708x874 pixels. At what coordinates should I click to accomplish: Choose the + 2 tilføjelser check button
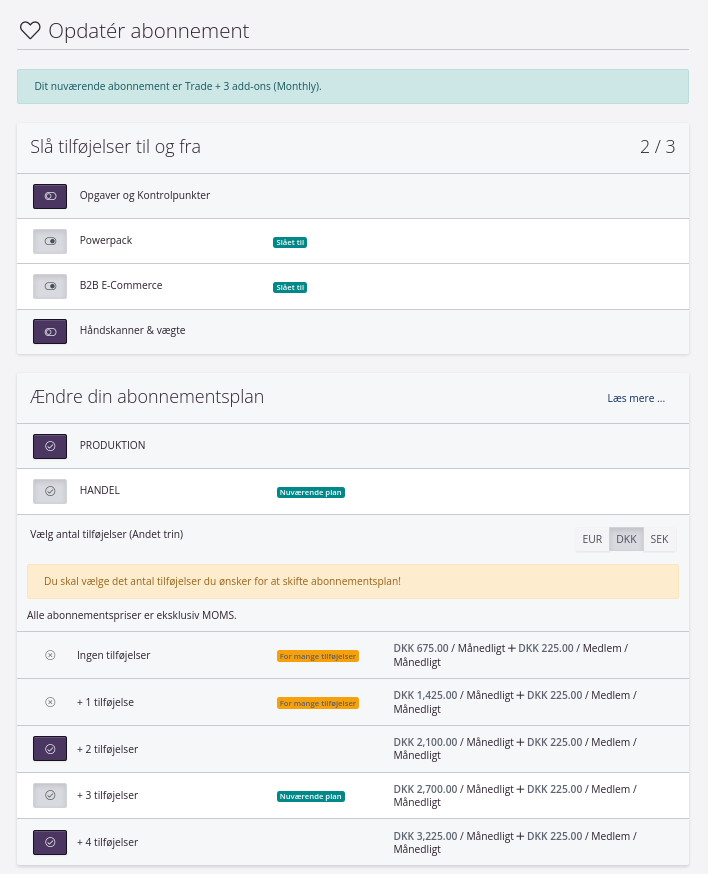point(50,749)
